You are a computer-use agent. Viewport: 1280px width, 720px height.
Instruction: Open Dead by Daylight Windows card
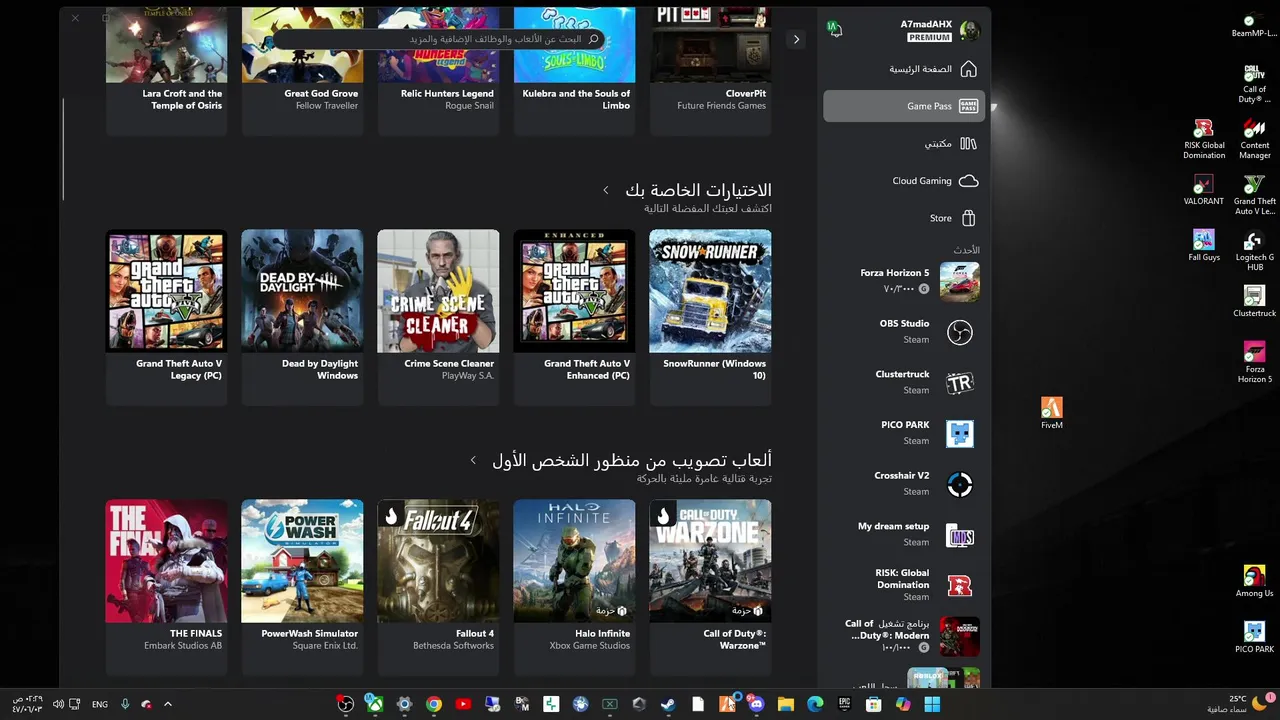(302, 317)
